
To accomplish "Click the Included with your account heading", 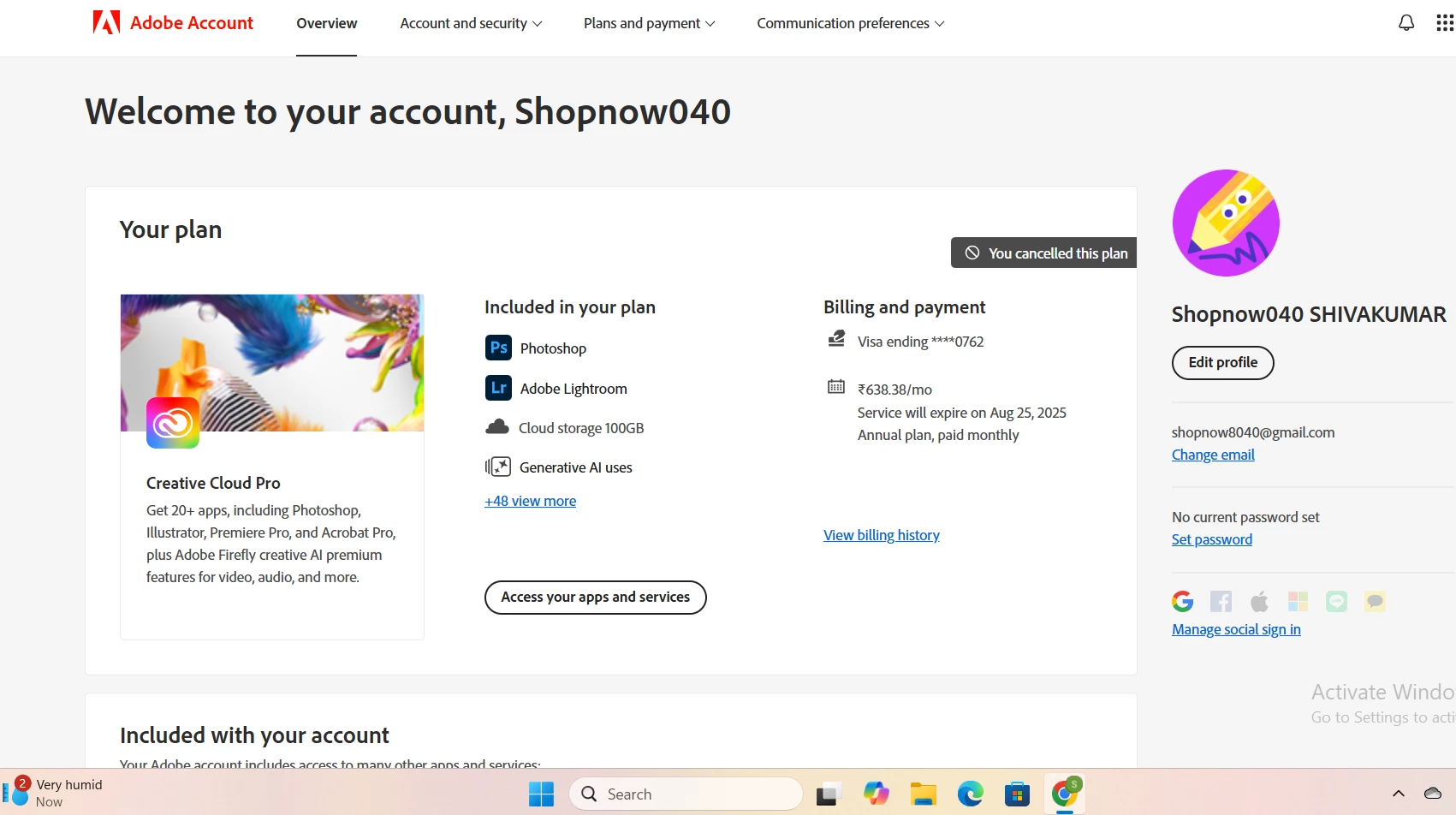I will (x=254, y=735).
